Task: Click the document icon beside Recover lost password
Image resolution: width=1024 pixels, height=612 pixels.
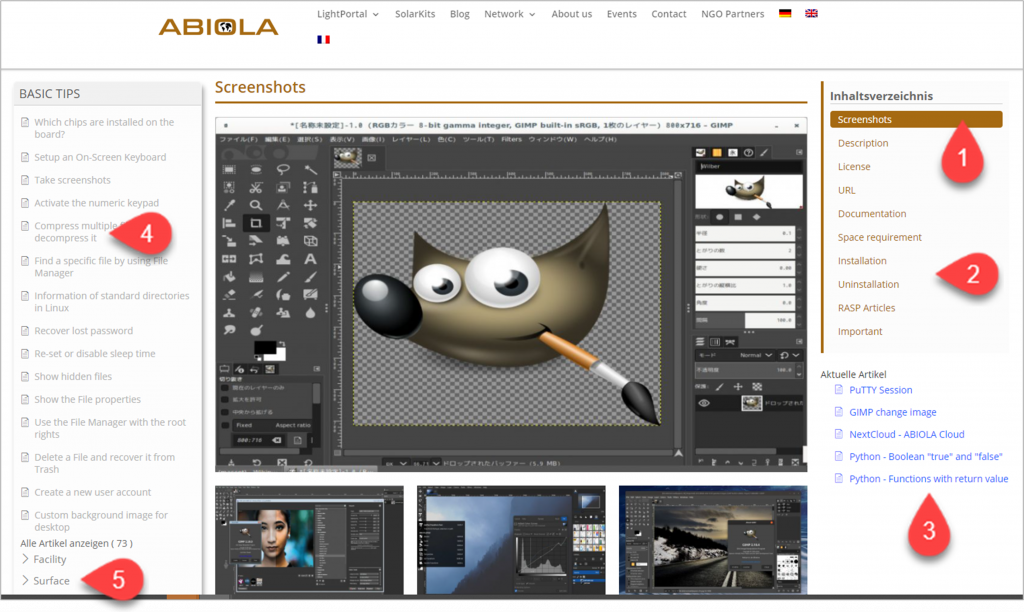Action: tap(25, 331)
